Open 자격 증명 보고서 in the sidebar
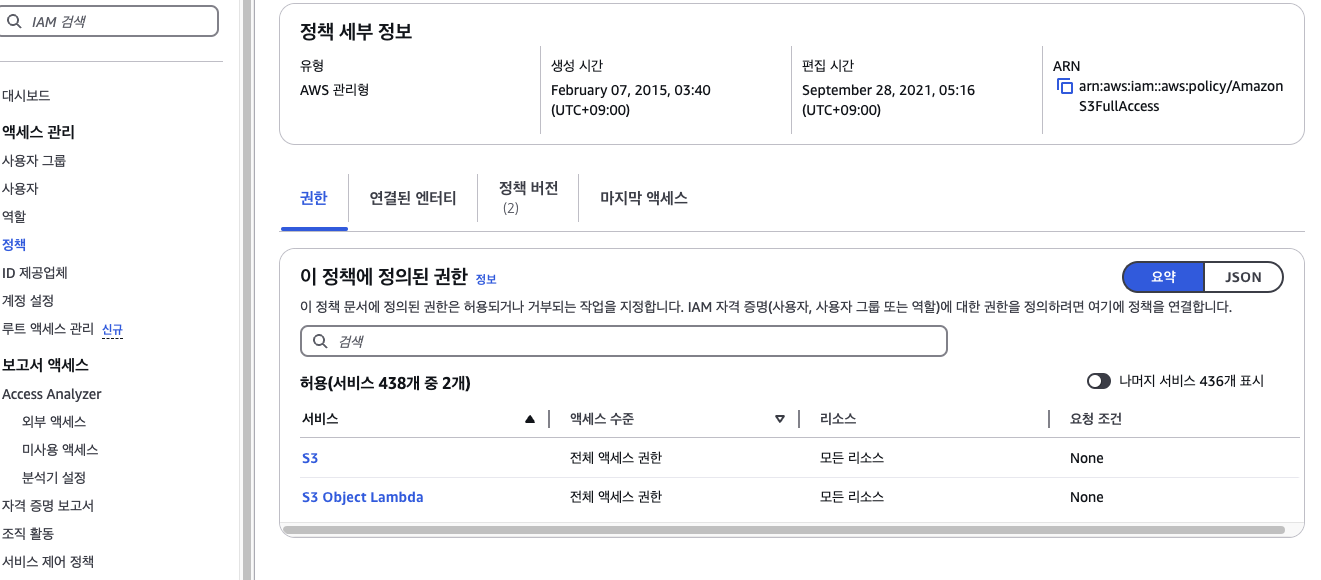 (x=48, y=506)
